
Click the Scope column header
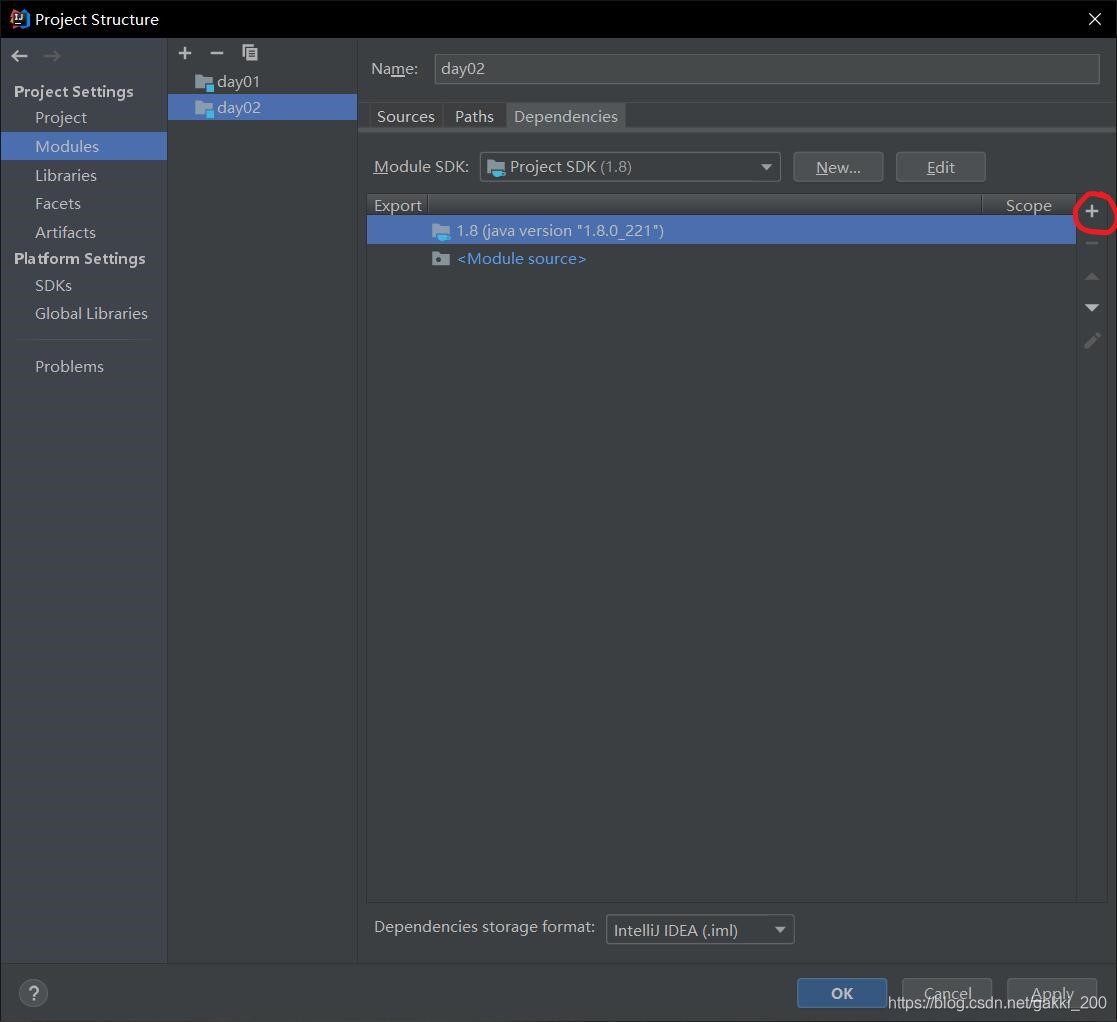click(1028, 205)
